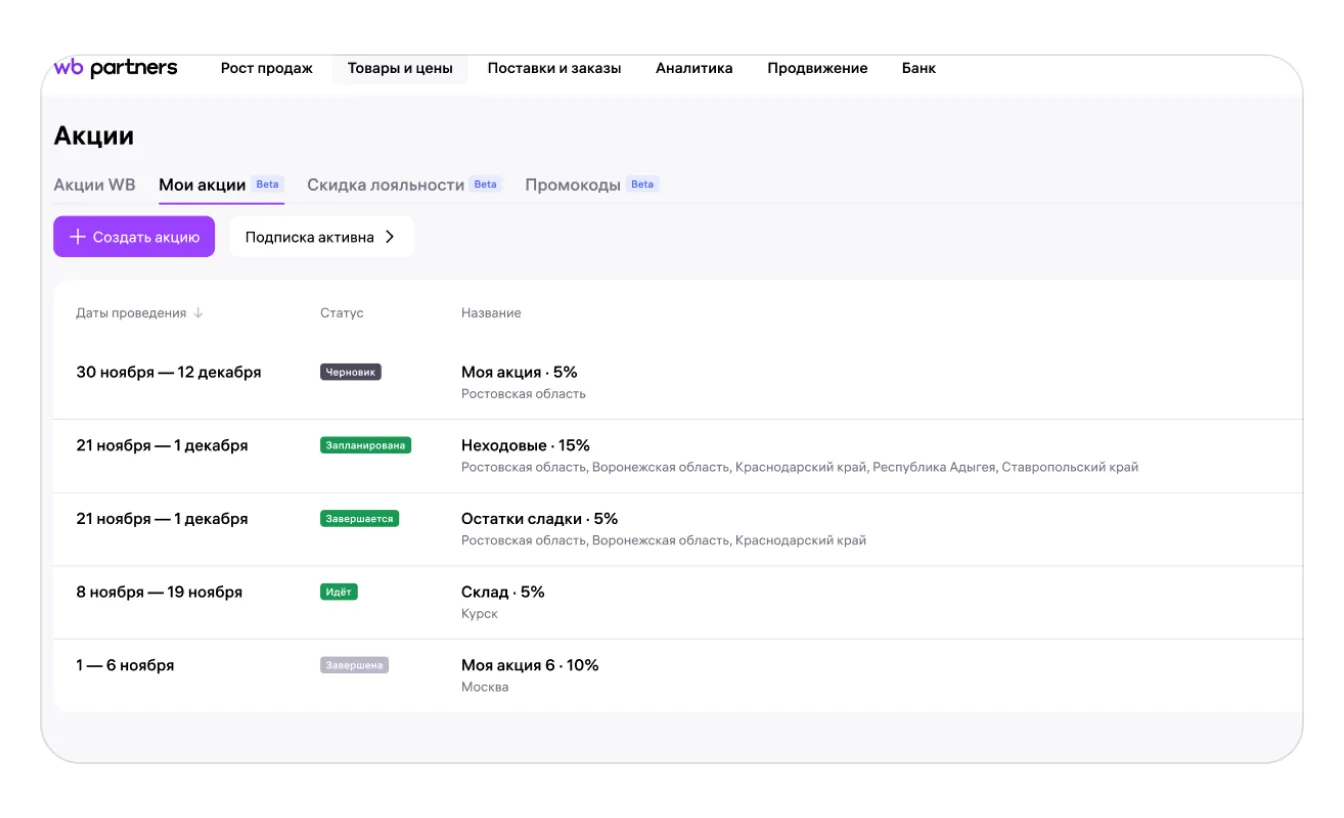Switch to Промокоды tab

(572, 185)
